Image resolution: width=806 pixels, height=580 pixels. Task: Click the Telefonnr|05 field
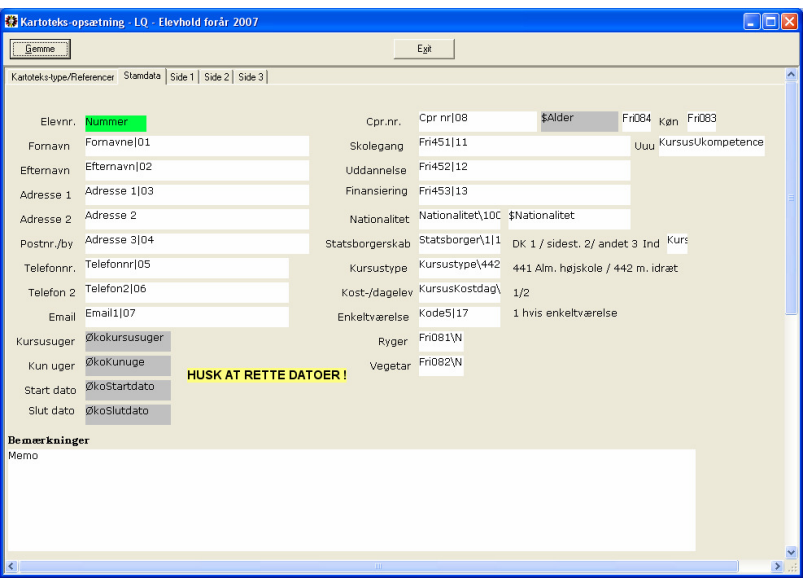pos(187,268)
